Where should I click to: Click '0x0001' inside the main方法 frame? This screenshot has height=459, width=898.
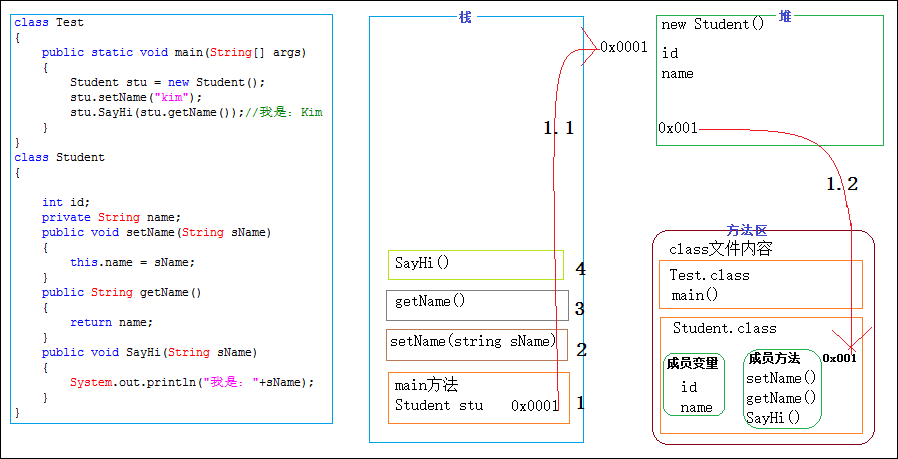pyautogui.click(x=535, y=406)
